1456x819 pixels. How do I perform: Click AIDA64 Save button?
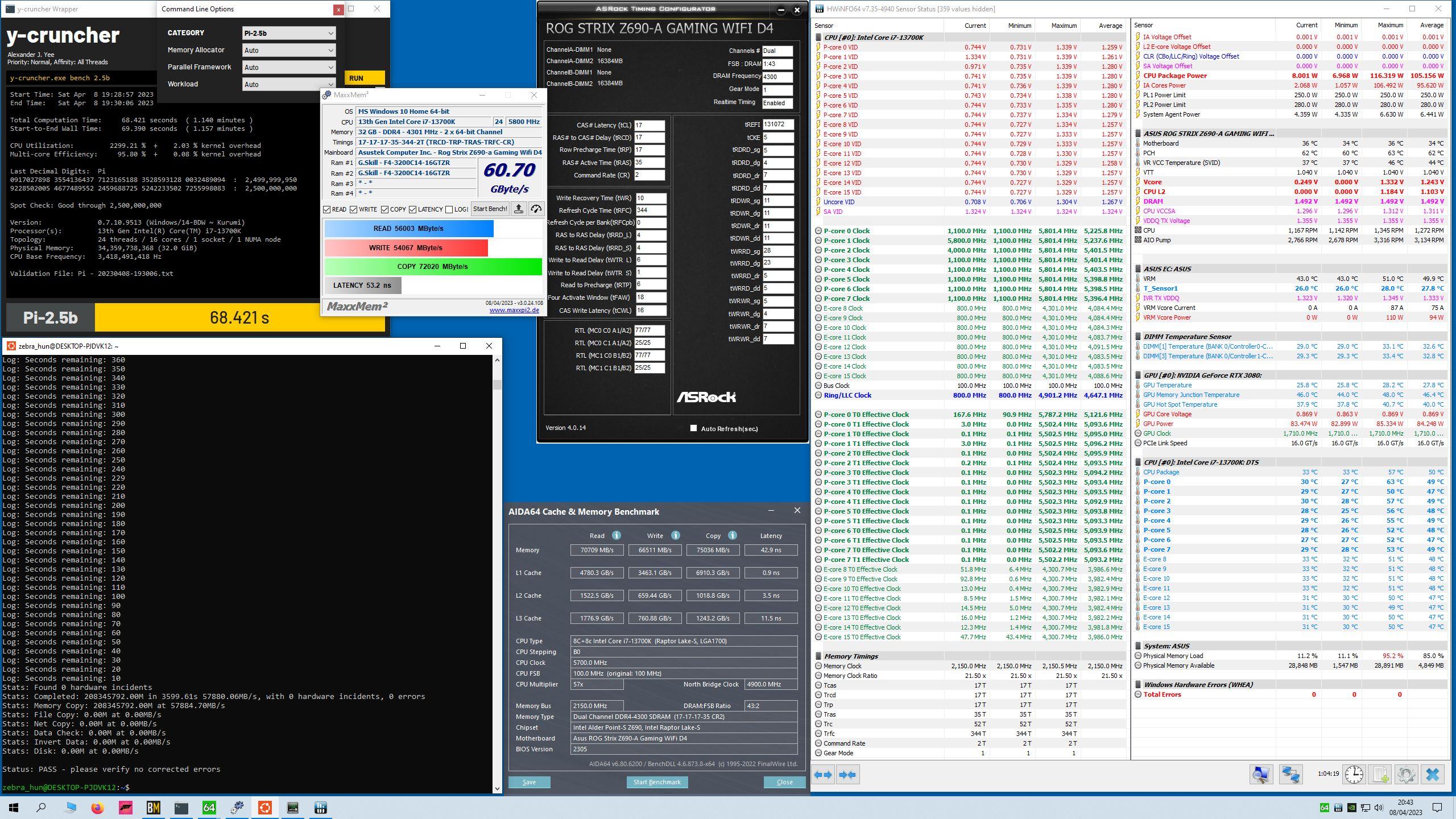(x=529, y=782)
